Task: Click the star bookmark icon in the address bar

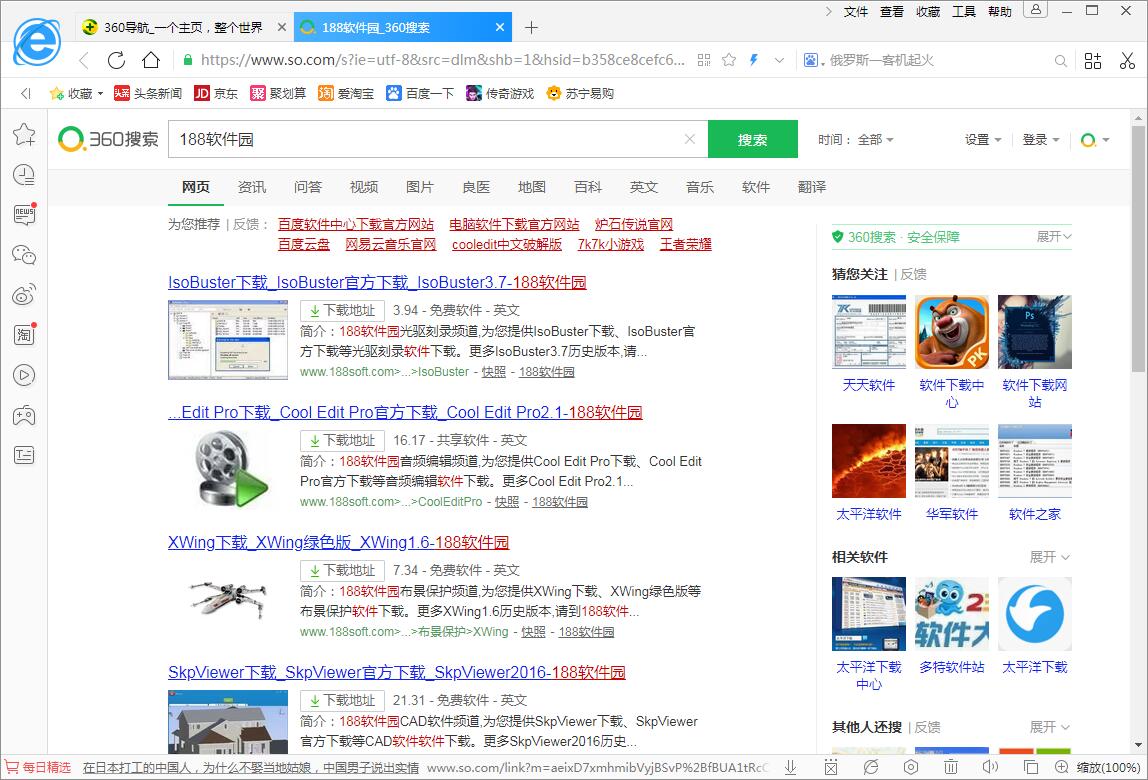Action: 729,60
